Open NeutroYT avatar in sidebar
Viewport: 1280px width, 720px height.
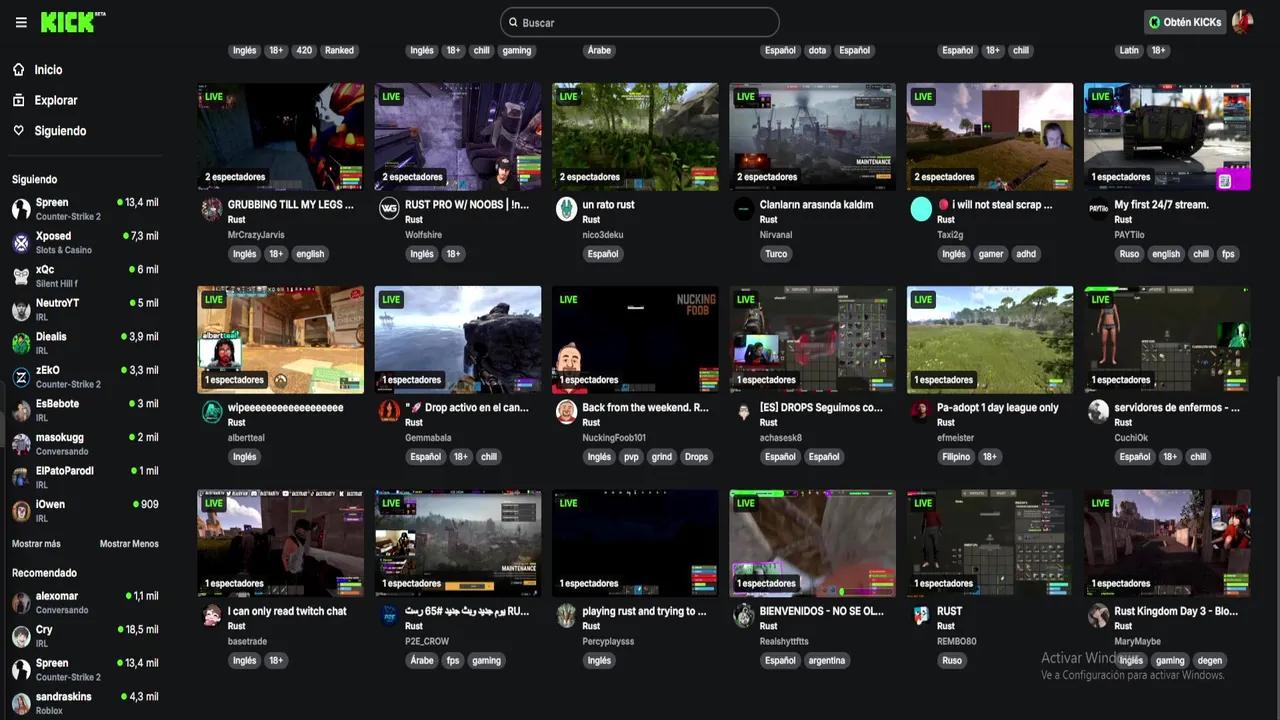(x=21, y=310)
